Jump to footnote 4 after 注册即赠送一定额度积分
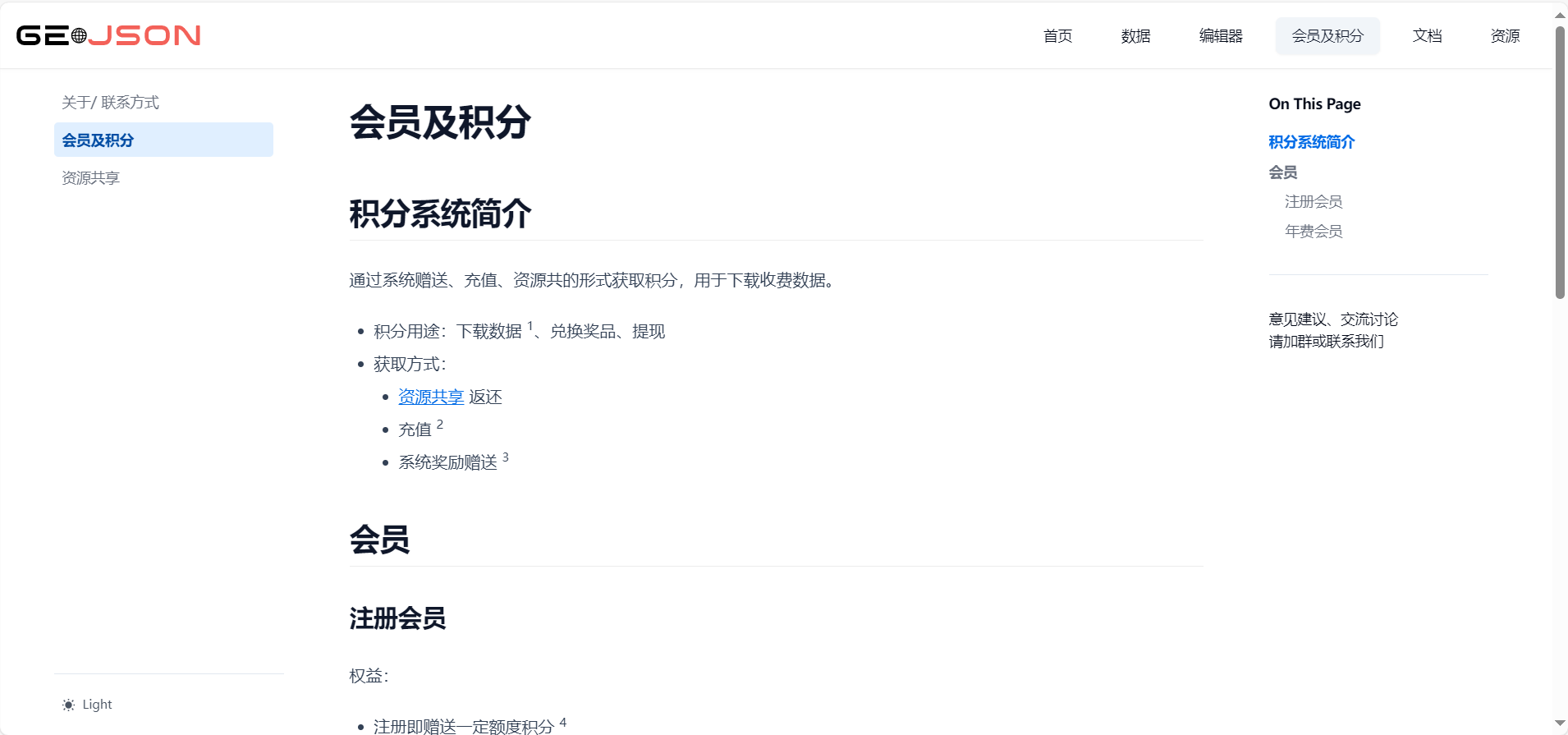The width and height of the screenshot is (1568, 735). point(562,723)
